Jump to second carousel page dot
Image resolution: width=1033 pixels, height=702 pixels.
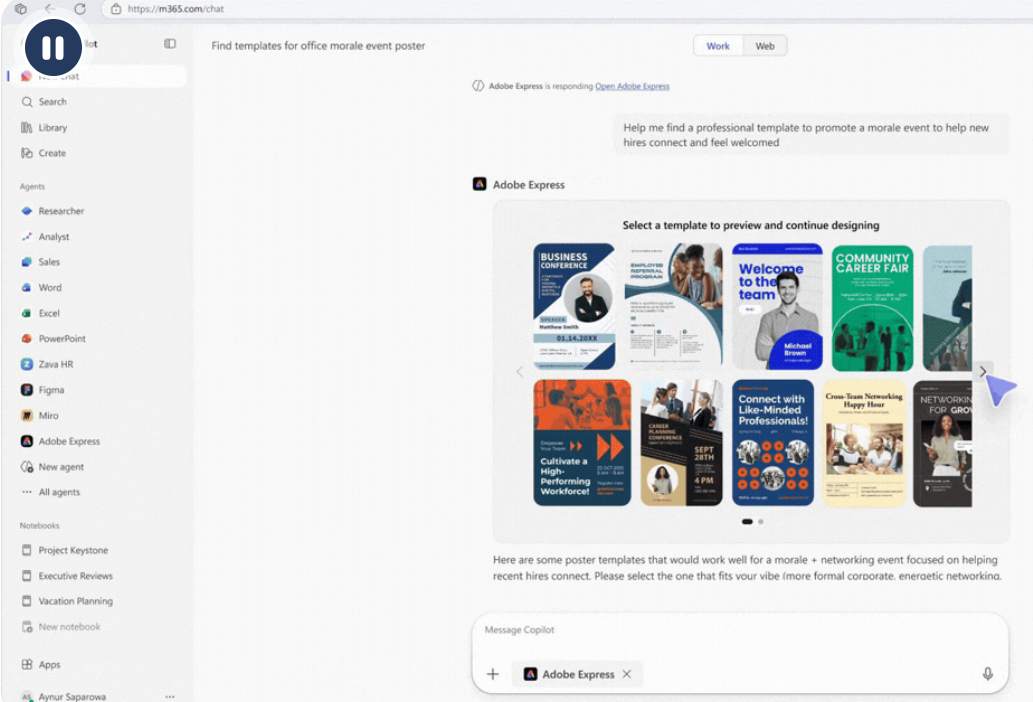pos(761,522)
